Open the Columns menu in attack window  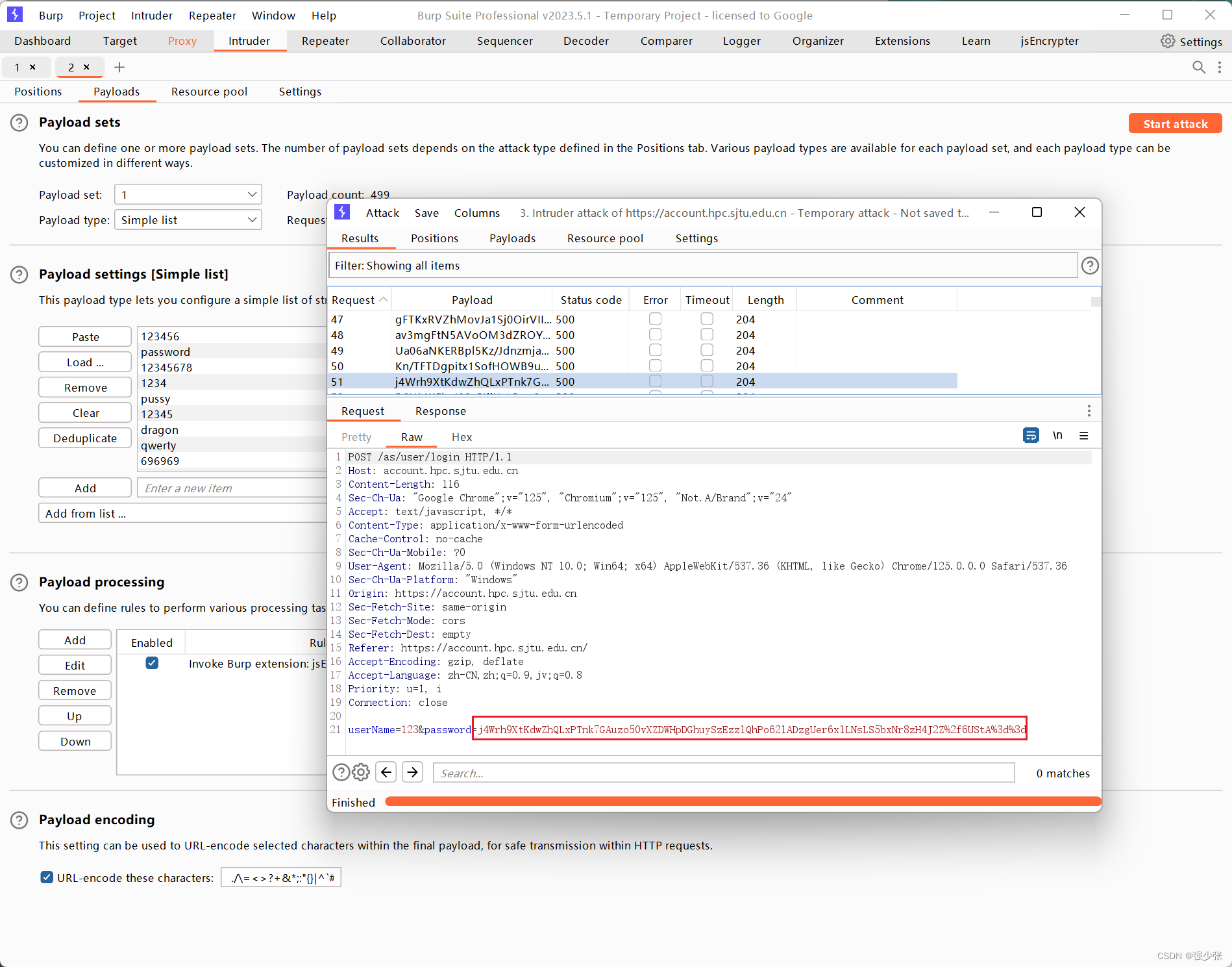tap(477, 213)
